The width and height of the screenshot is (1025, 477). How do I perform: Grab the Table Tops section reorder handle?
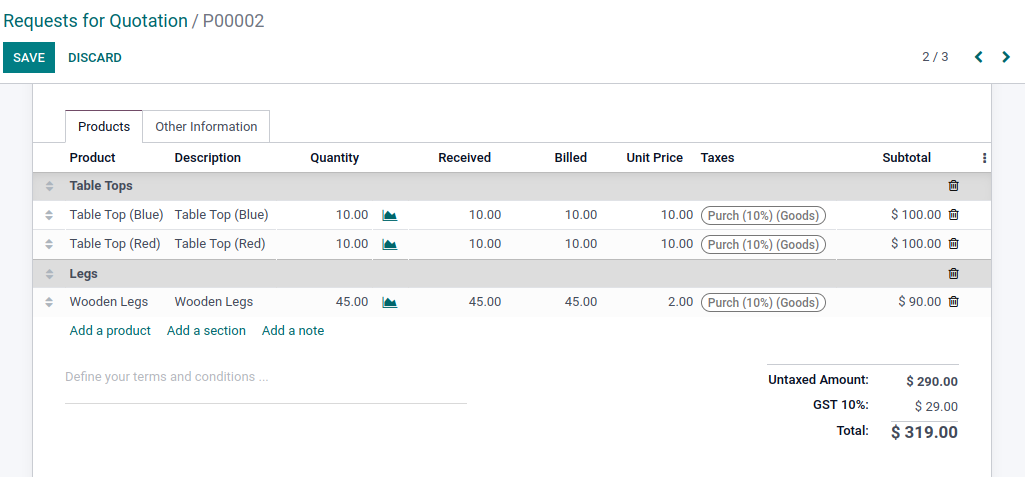tap(49, 186)
